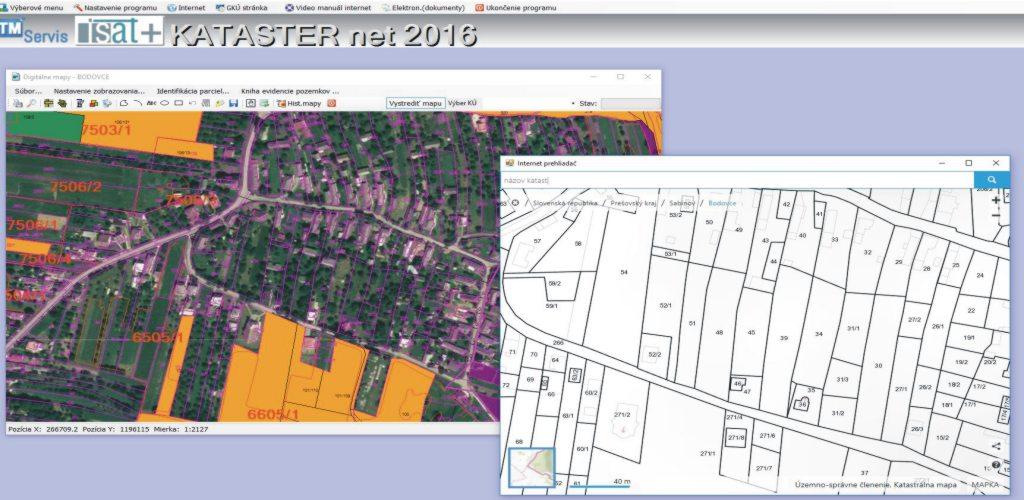Click the print icon in map toolbar
The height and width of the screenshot is (500, 1024).
pyautogui.click(x=18, y=103)
